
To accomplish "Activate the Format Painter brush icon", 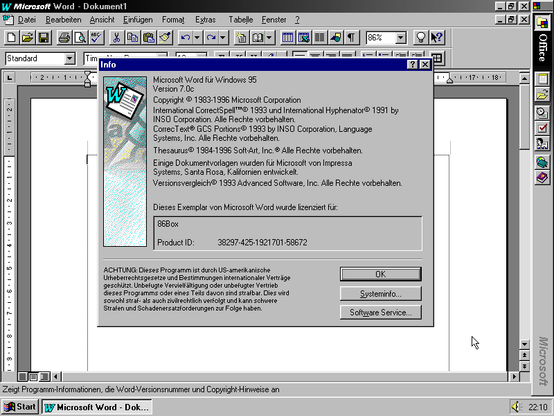I will pyautogui.click(x=165, y=37).
